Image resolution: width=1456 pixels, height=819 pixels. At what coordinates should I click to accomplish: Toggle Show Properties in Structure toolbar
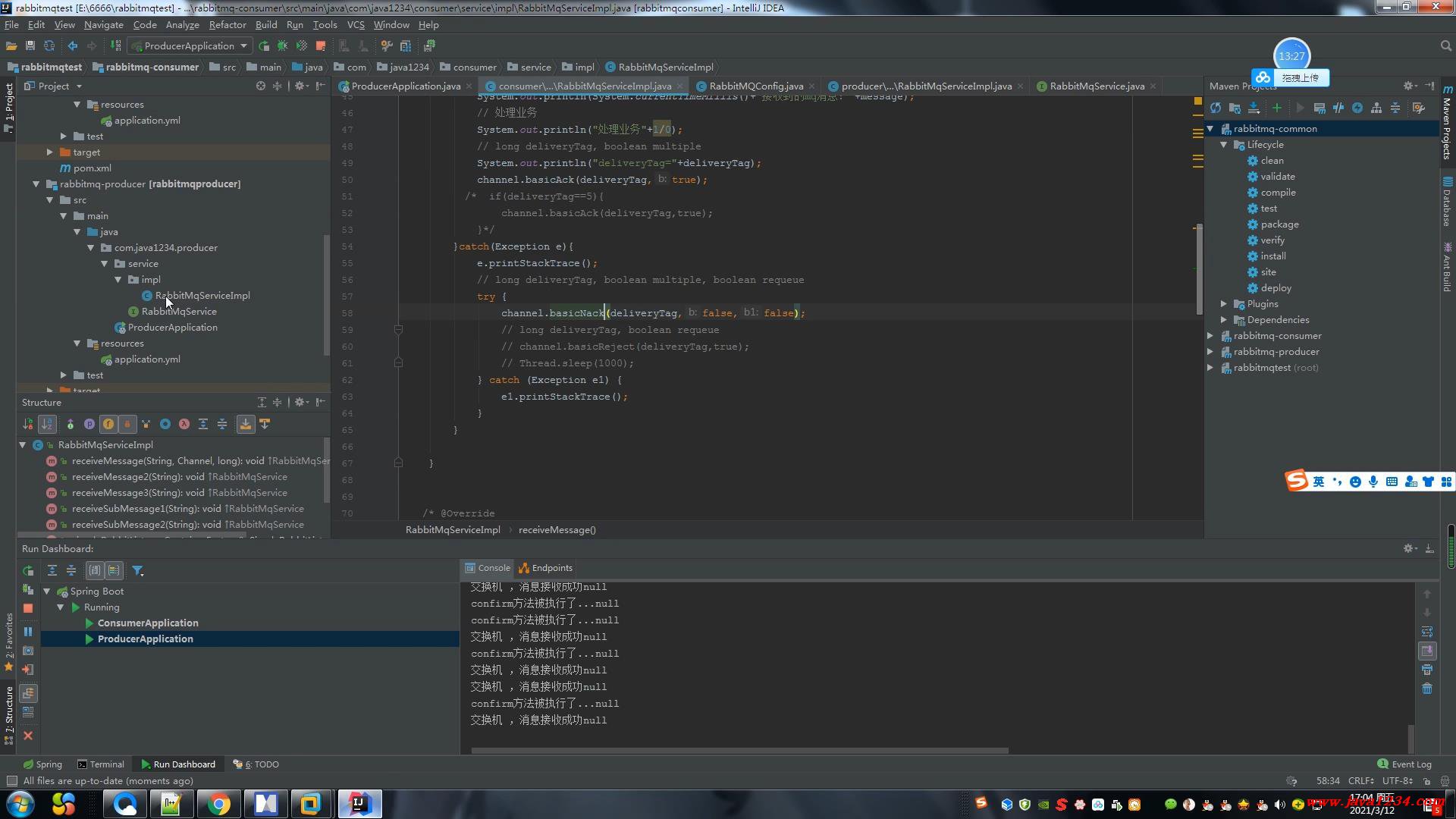(x=89, y=424)
